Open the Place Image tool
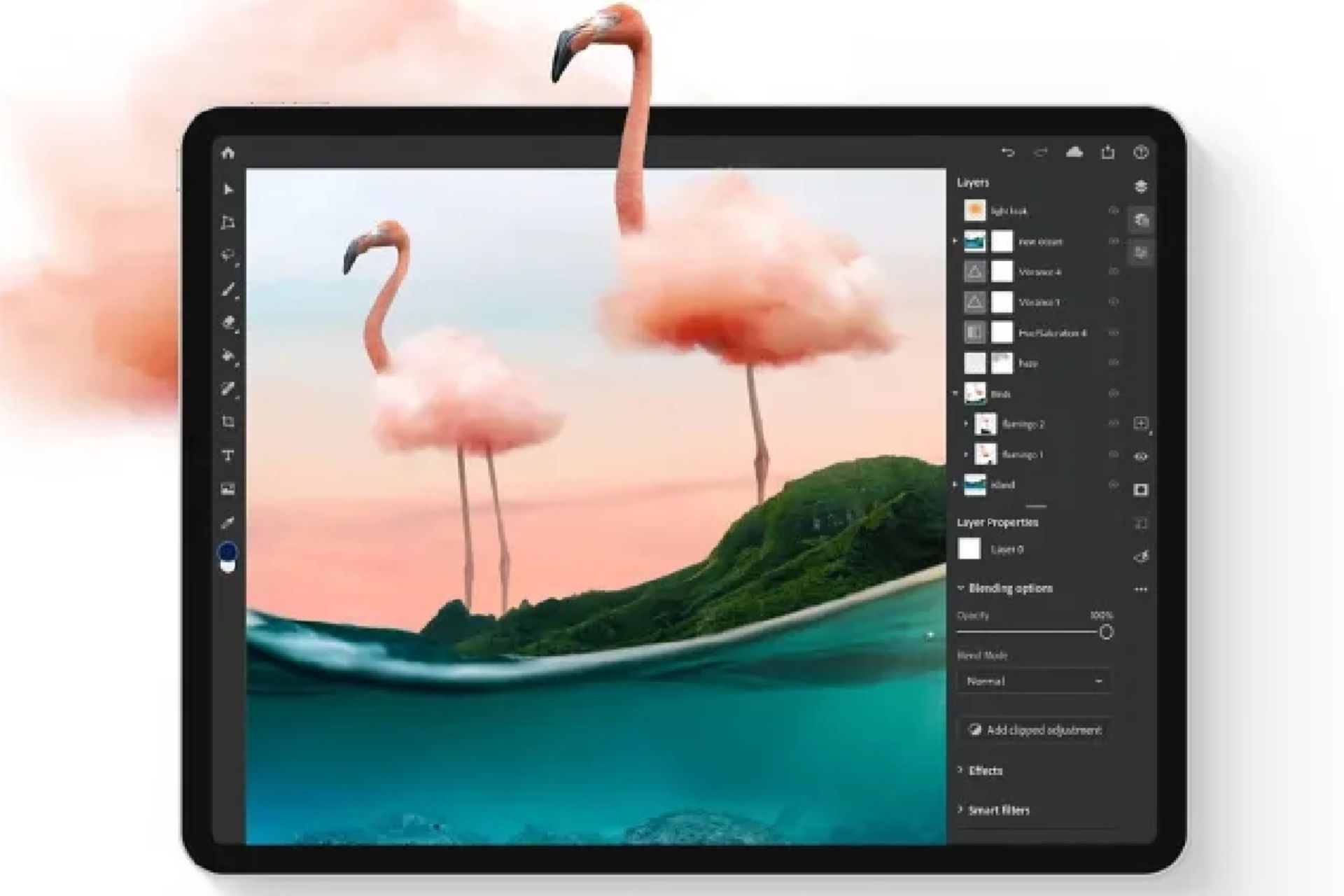 click(x=228, y=489)
